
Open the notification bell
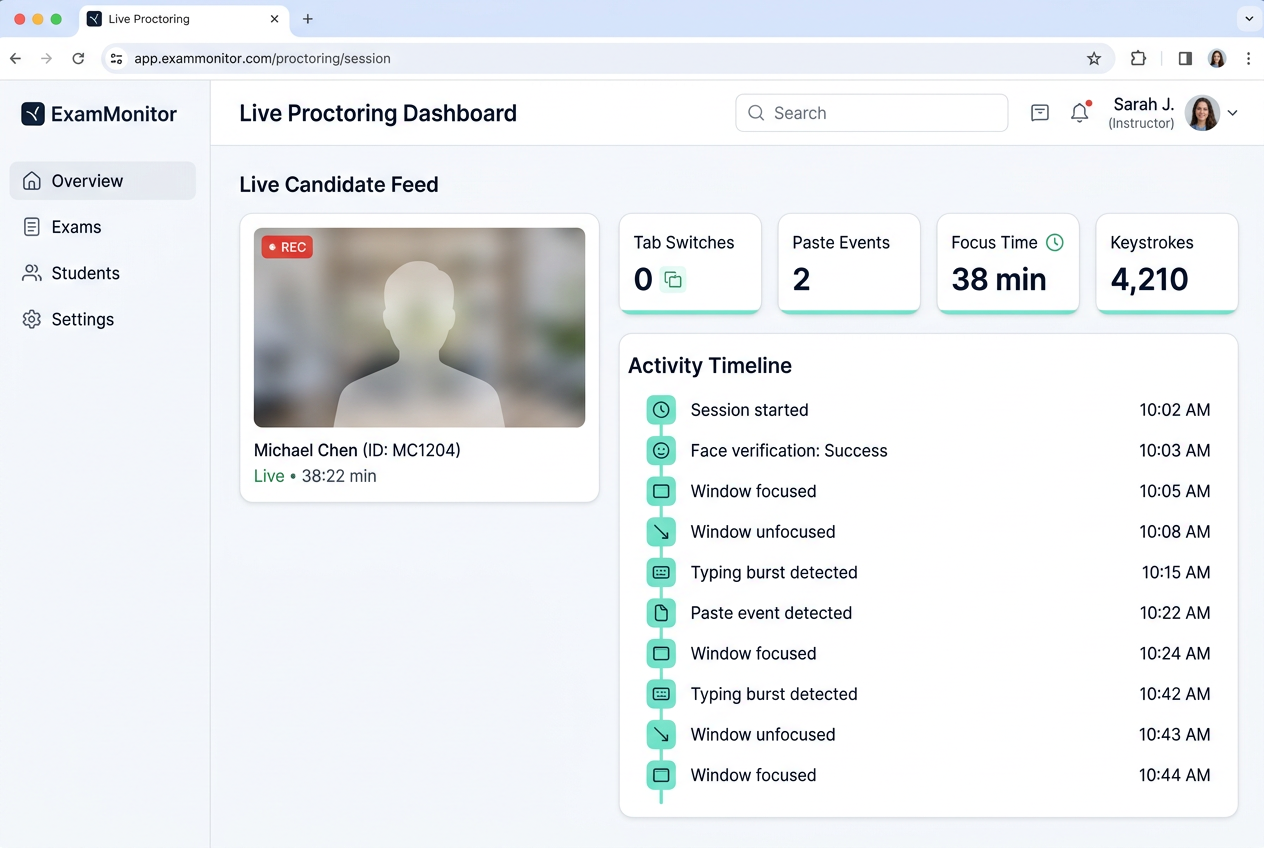pyautogui.click(x=1080, y=113)
